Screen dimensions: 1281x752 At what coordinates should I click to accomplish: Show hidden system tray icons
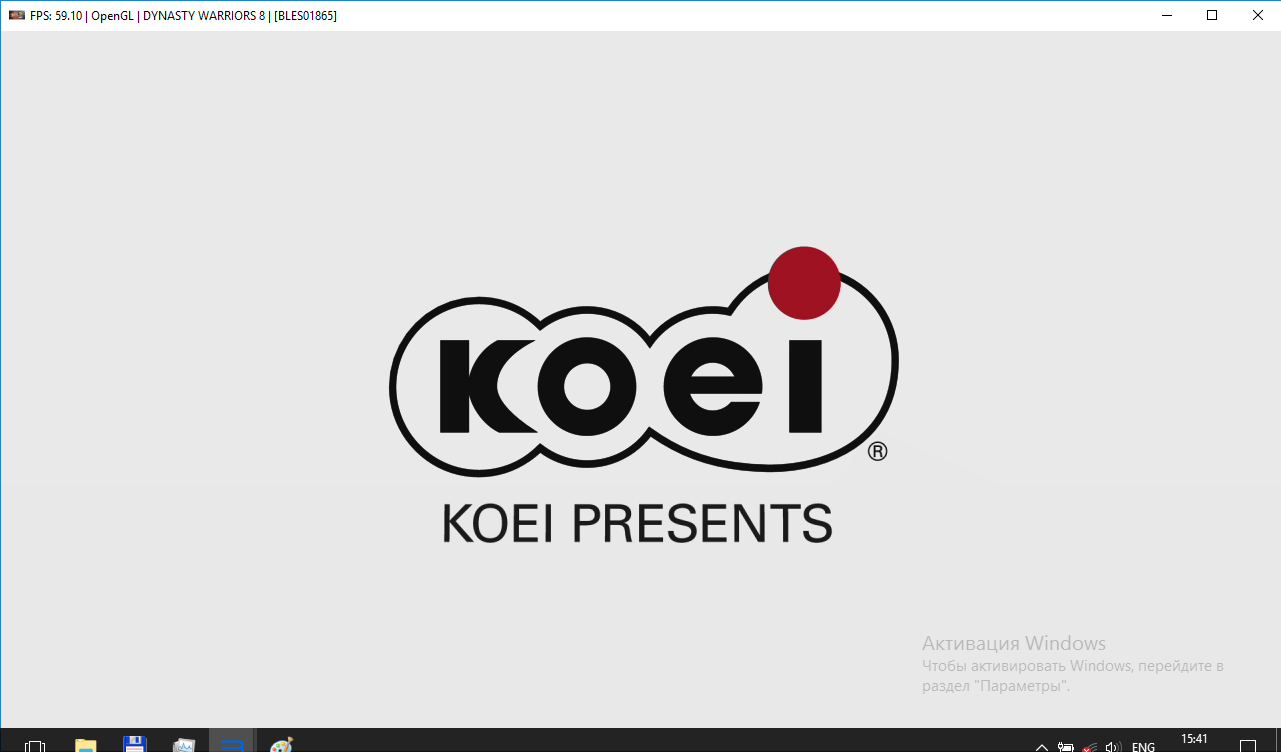1042,746
